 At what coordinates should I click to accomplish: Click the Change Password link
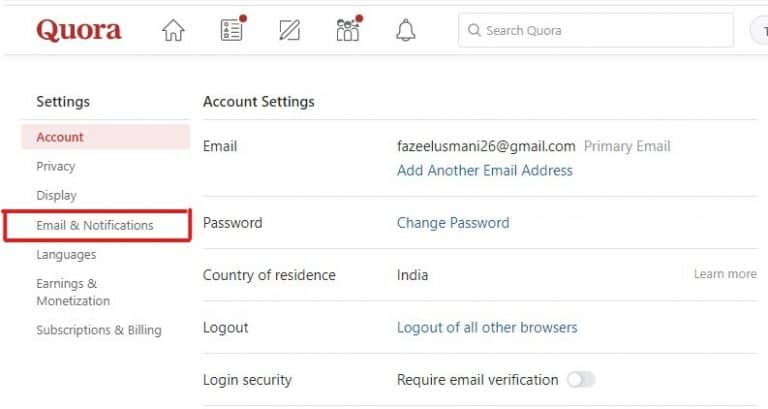click(x=453, y=223)
